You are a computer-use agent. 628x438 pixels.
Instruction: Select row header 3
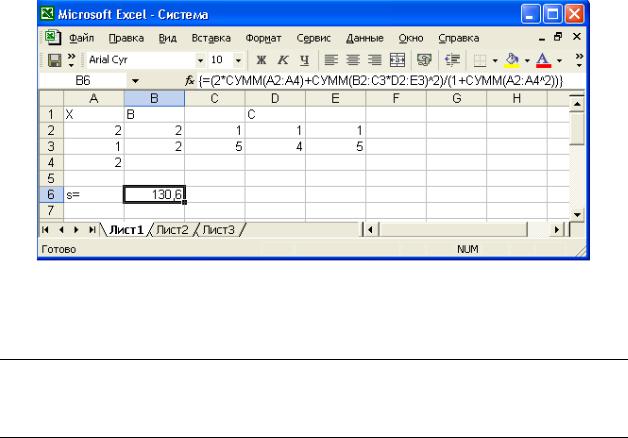click(x=51, y=147)
